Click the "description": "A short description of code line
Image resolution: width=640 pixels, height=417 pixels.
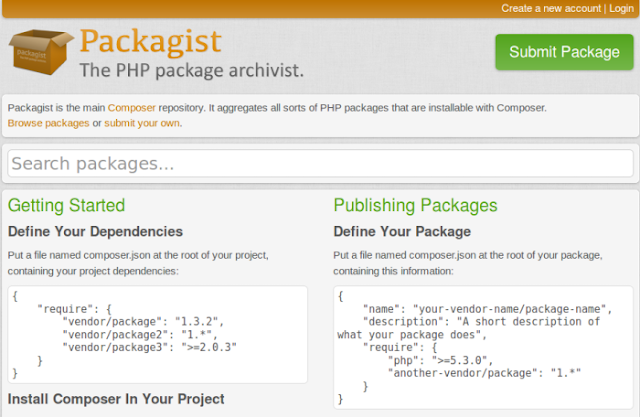click(482, 322)
